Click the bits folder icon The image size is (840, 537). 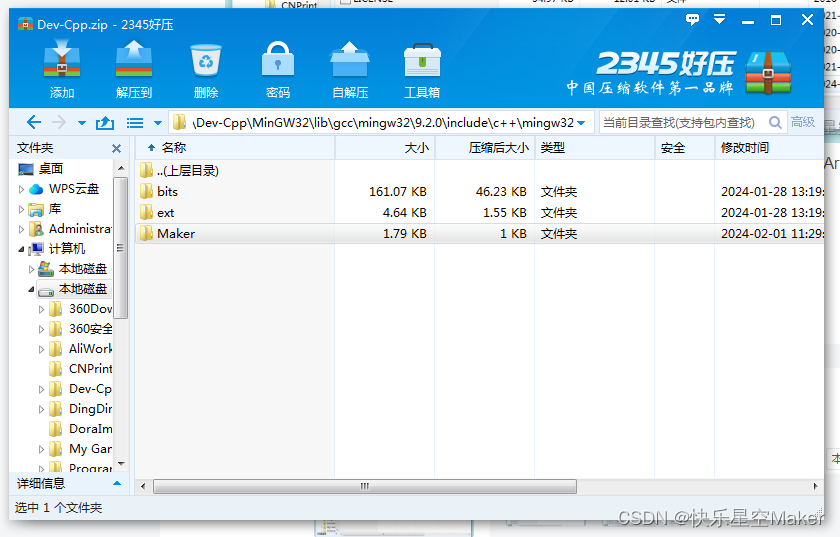[x=146, y=191]
